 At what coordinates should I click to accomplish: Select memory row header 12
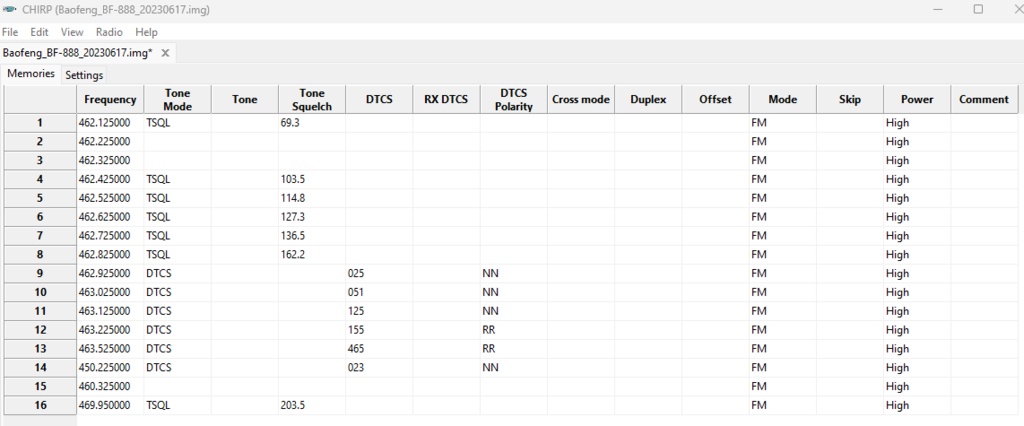[40, 330]
